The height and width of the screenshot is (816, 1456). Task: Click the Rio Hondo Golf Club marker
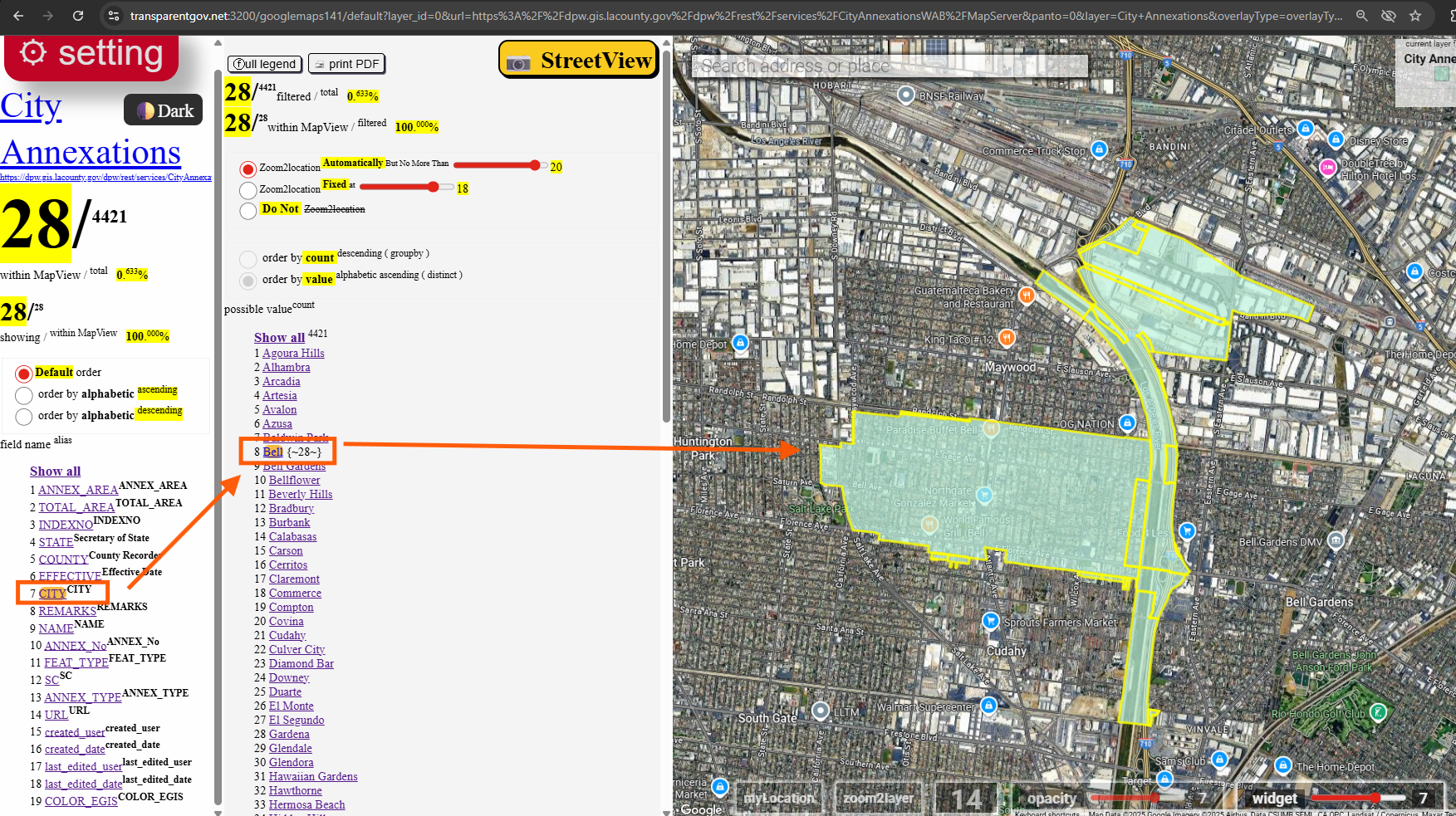[1379, 712]
